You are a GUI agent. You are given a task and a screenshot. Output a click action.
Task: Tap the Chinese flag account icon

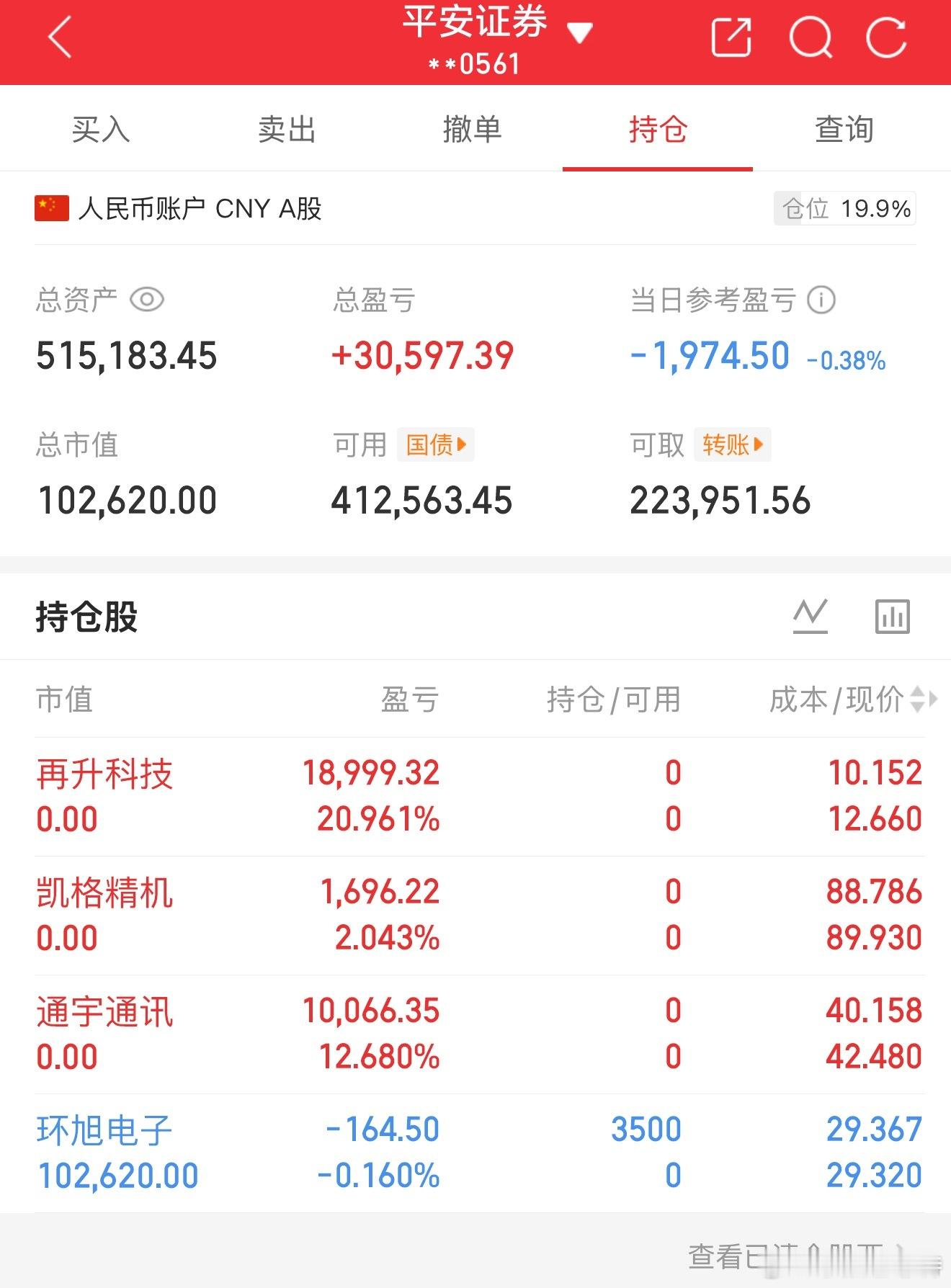click(52, 208)
